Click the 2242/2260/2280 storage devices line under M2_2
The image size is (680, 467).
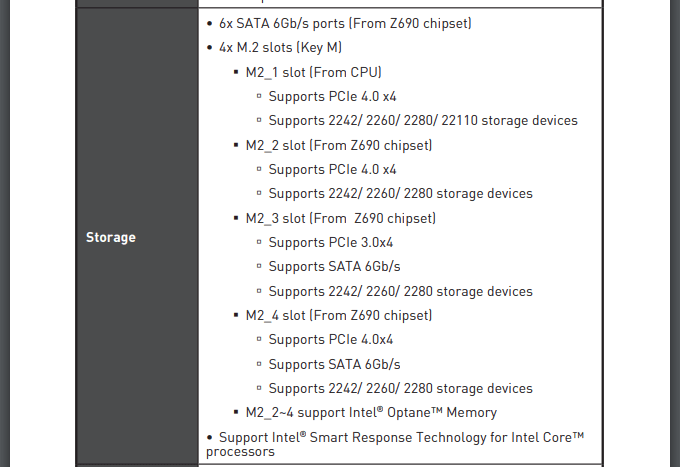(400, 193)
